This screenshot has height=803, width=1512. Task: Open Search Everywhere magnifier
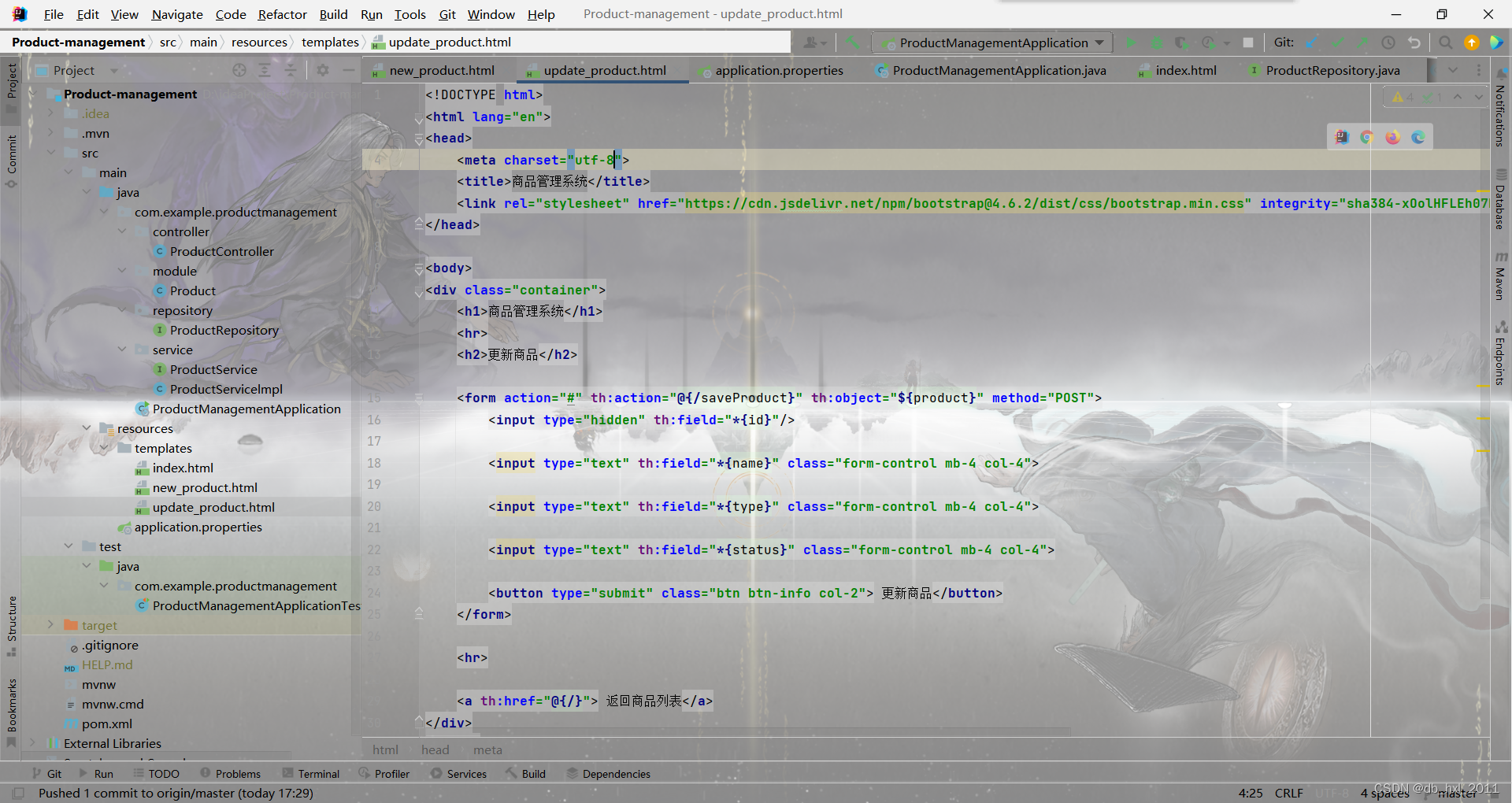click(1446, 43)
